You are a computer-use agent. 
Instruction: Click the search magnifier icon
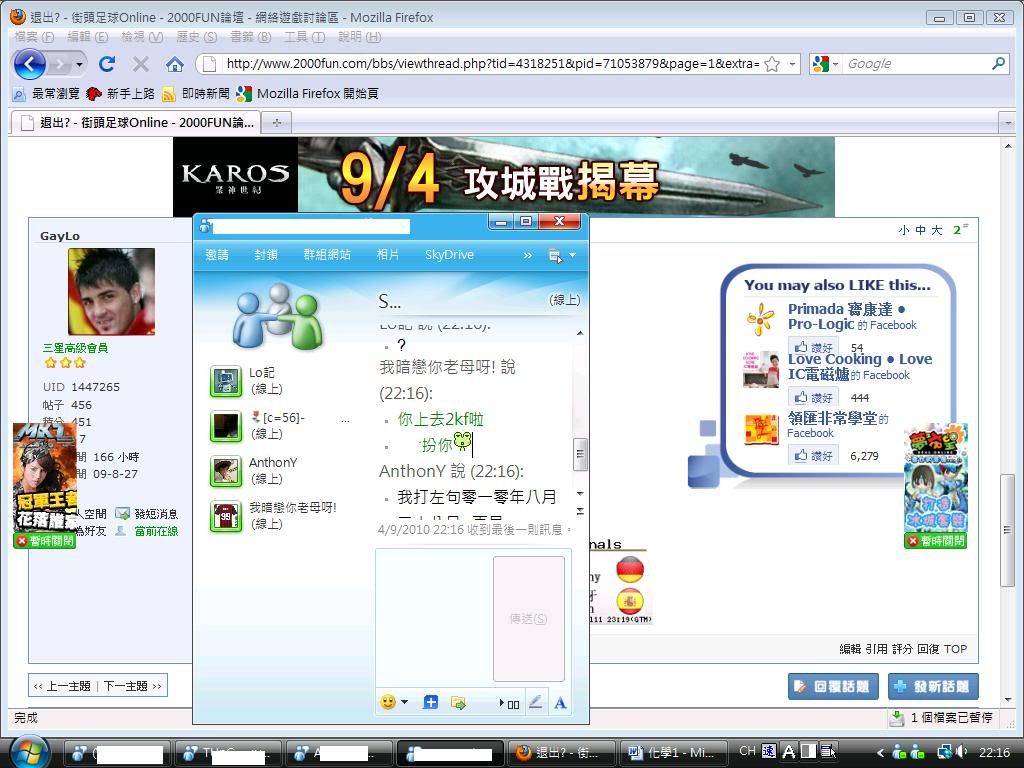[998, 64]
